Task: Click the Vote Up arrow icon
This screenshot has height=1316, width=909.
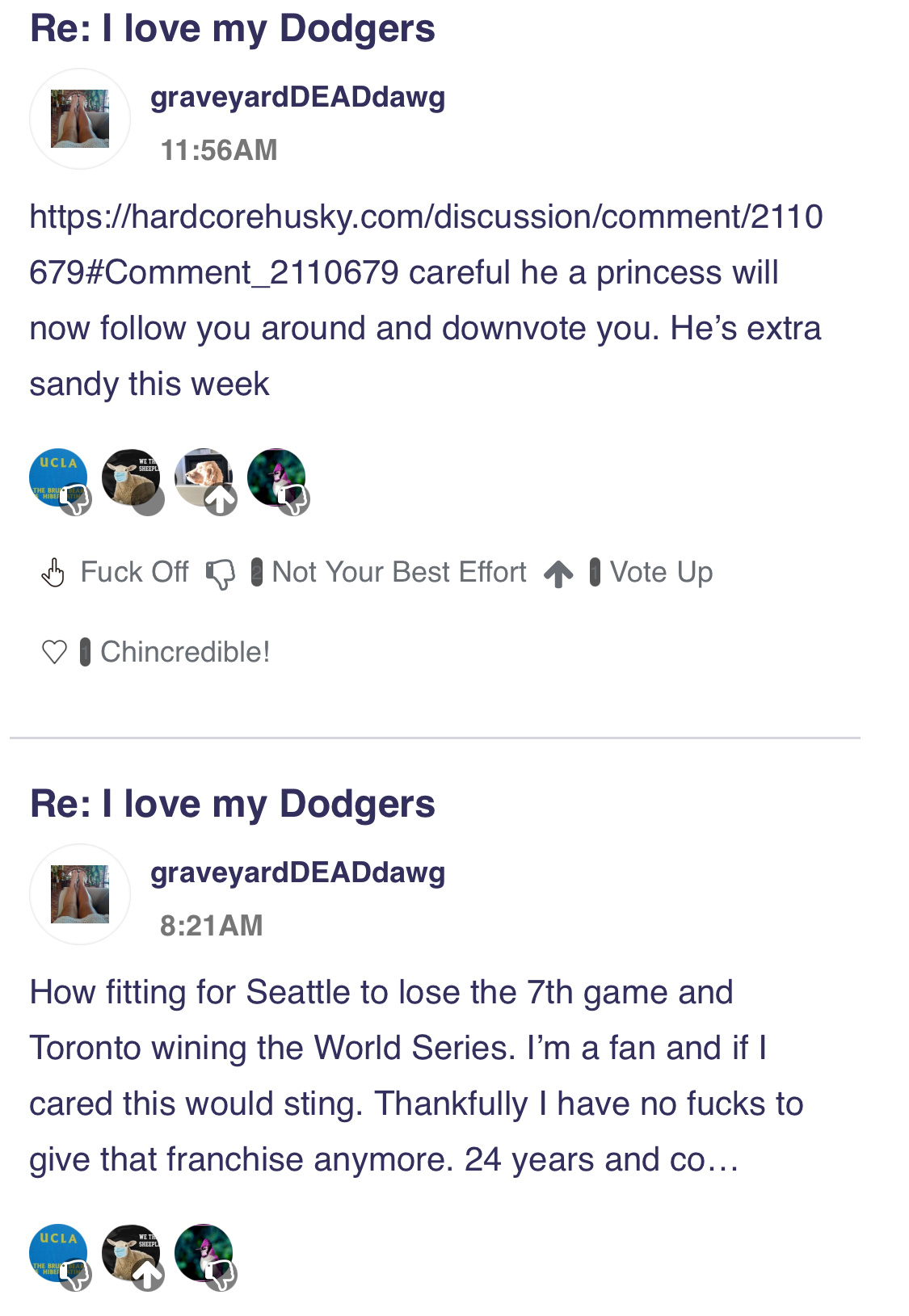Action: [558, 574]
